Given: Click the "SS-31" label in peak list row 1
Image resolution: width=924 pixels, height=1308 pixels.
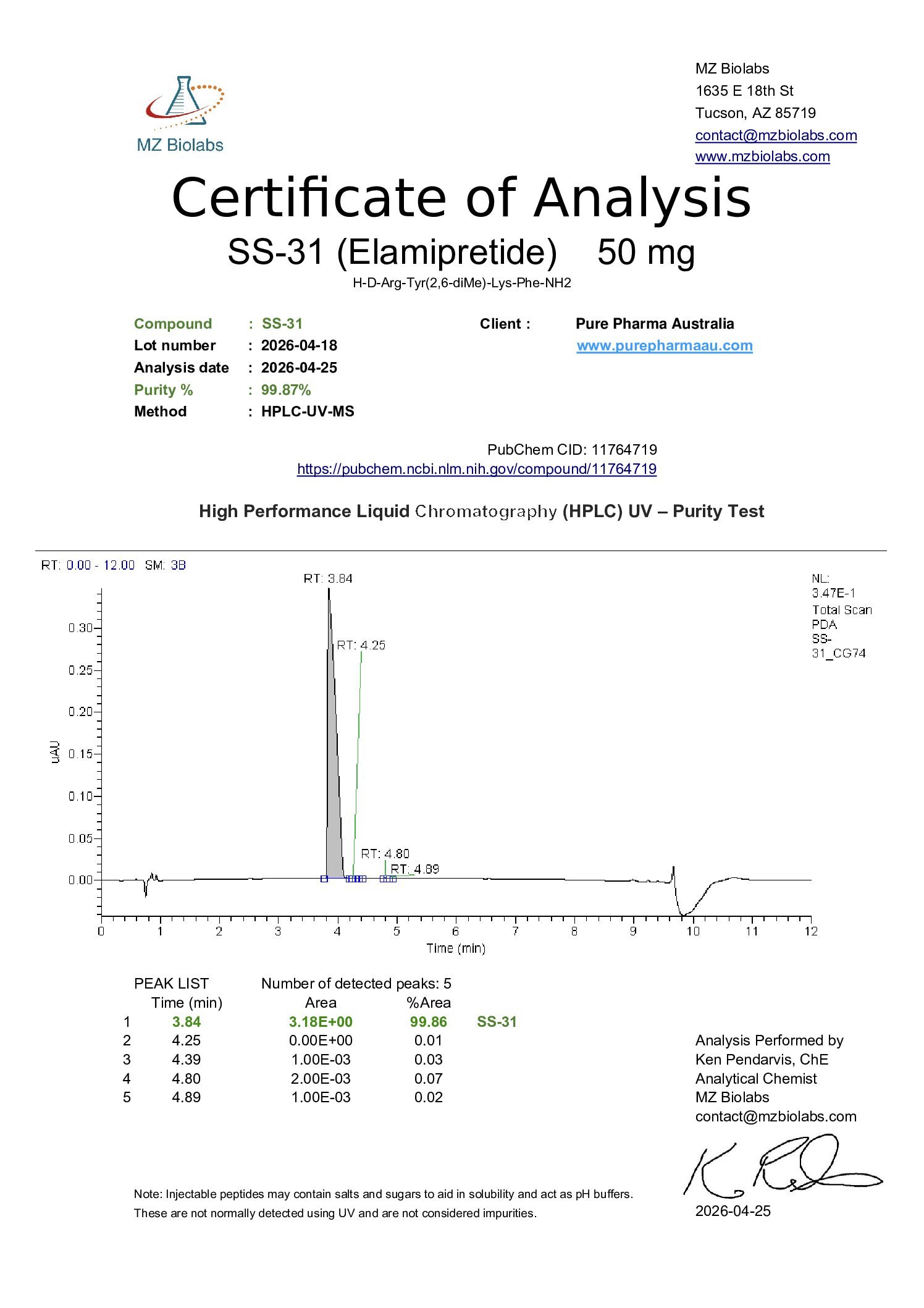Looking at the screenshot, I should [x=497, y=1022].
